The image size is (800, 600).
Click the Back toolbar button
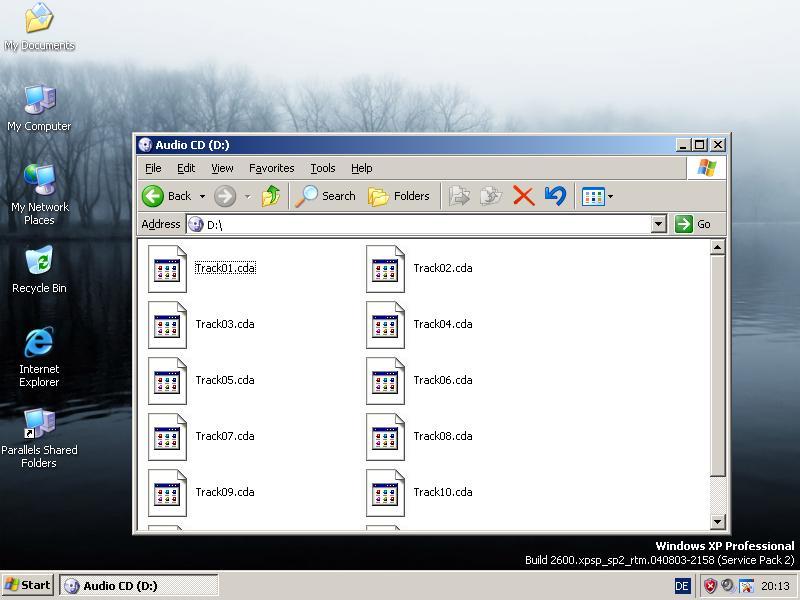coord(167,196)
